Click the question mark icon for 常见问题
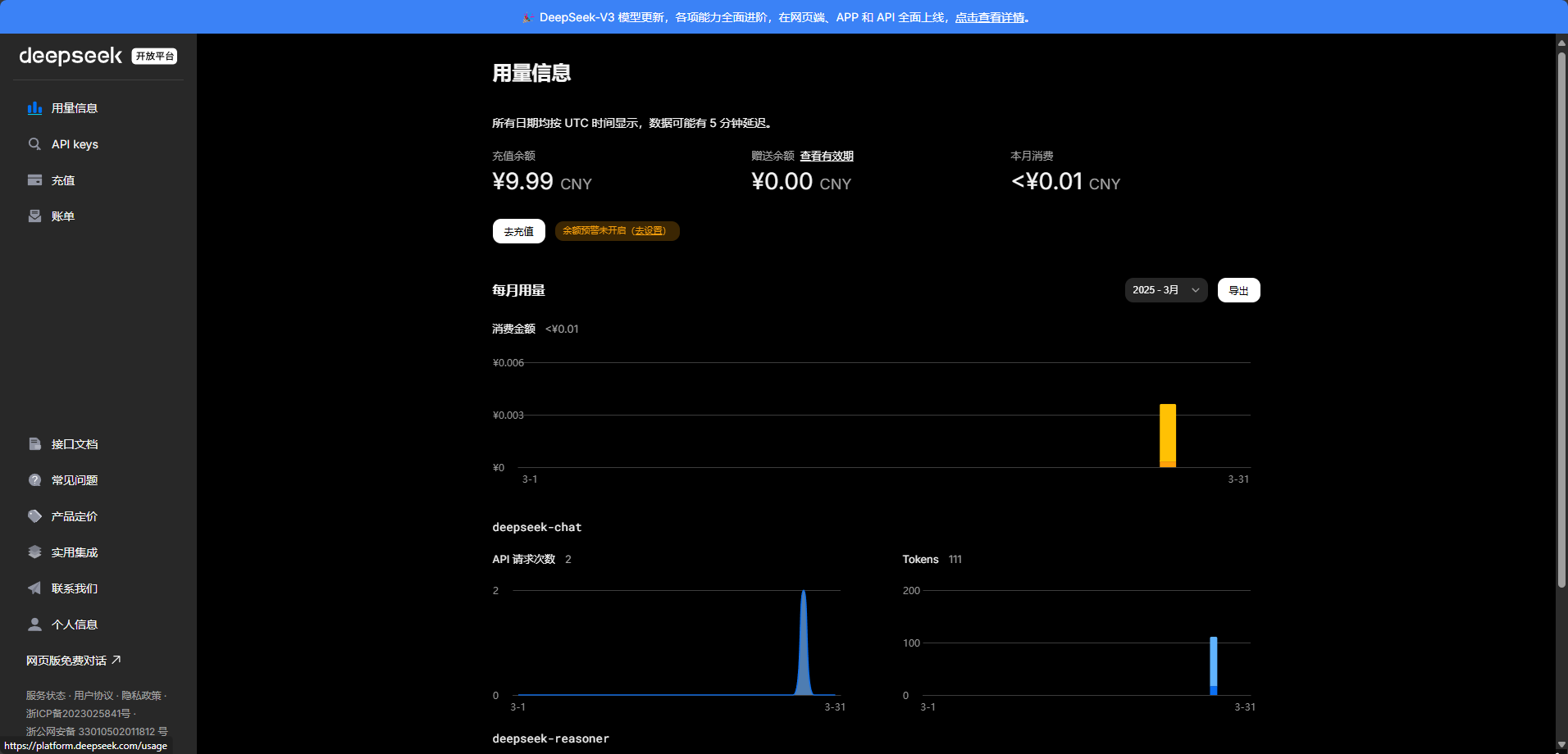The image size is (1568, 754). pyautogui.click(x=34, y=480)
